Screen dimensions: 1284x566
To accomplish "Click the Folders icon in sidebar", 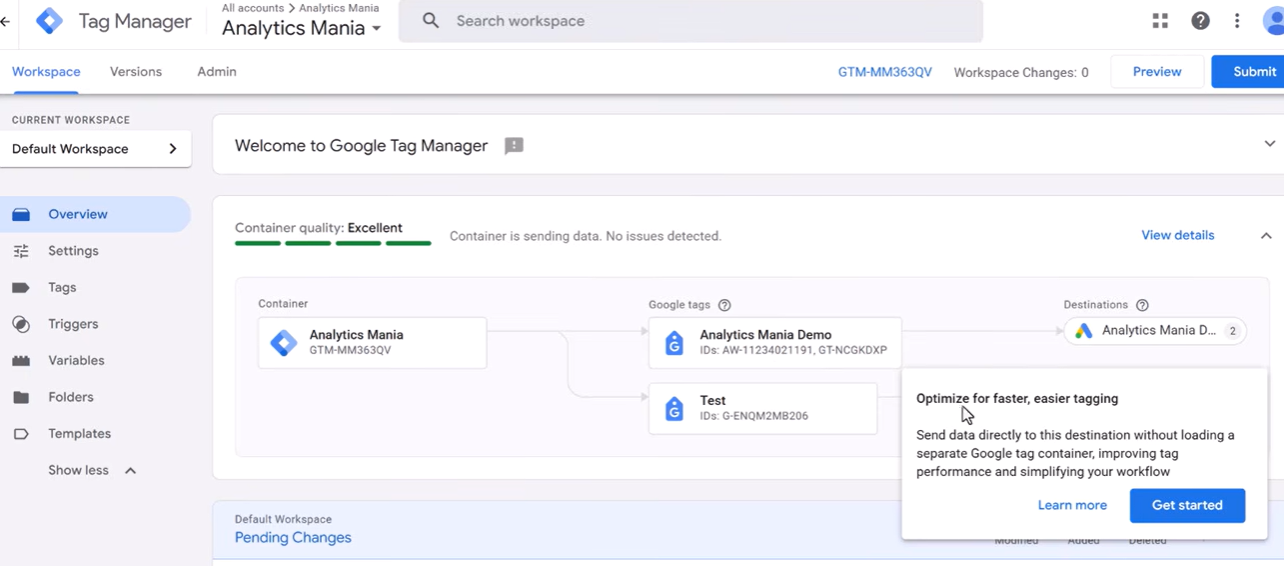I will 21,397.
